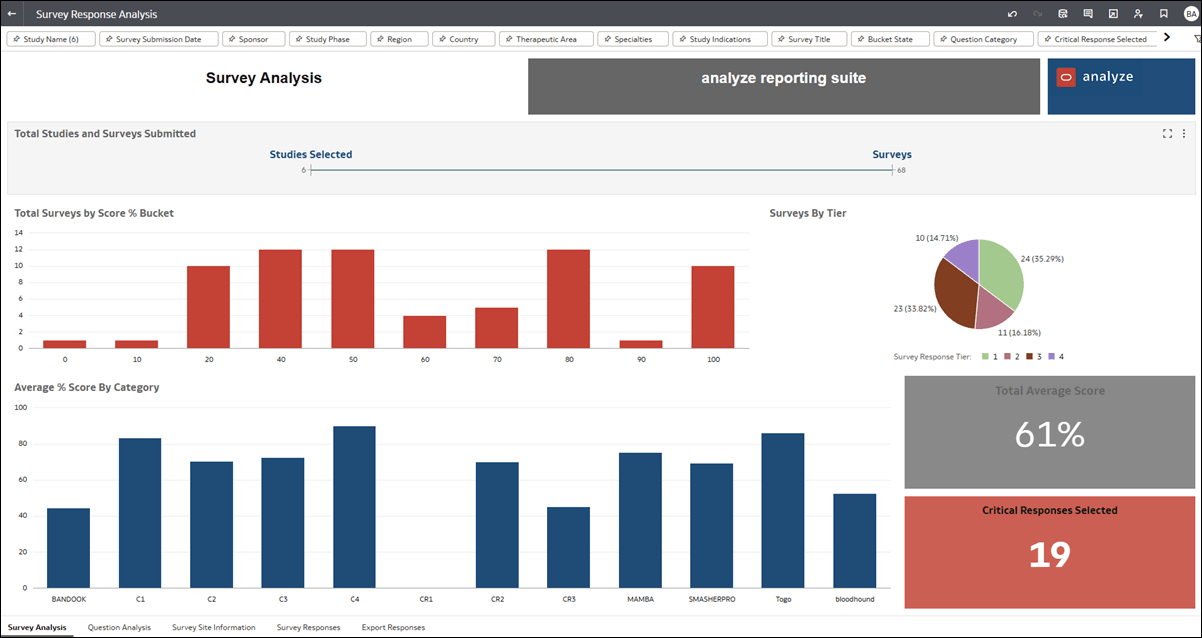Screen dimensions: 1202x638
Task: Click the personalization icon near the avatar
Action: 1137,13
